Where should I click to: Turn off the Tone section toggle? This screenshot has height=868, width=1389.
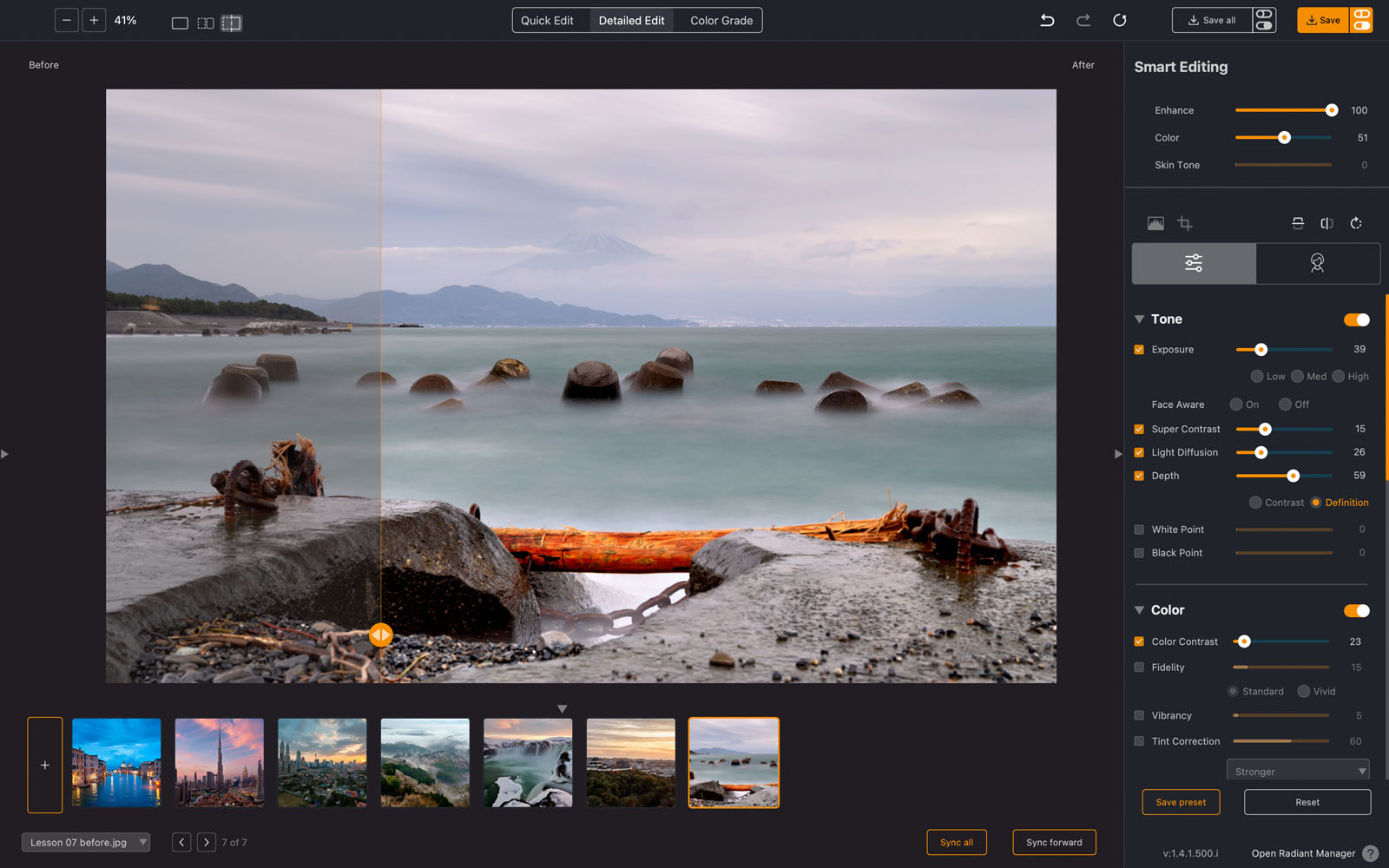coord(1355,319)
